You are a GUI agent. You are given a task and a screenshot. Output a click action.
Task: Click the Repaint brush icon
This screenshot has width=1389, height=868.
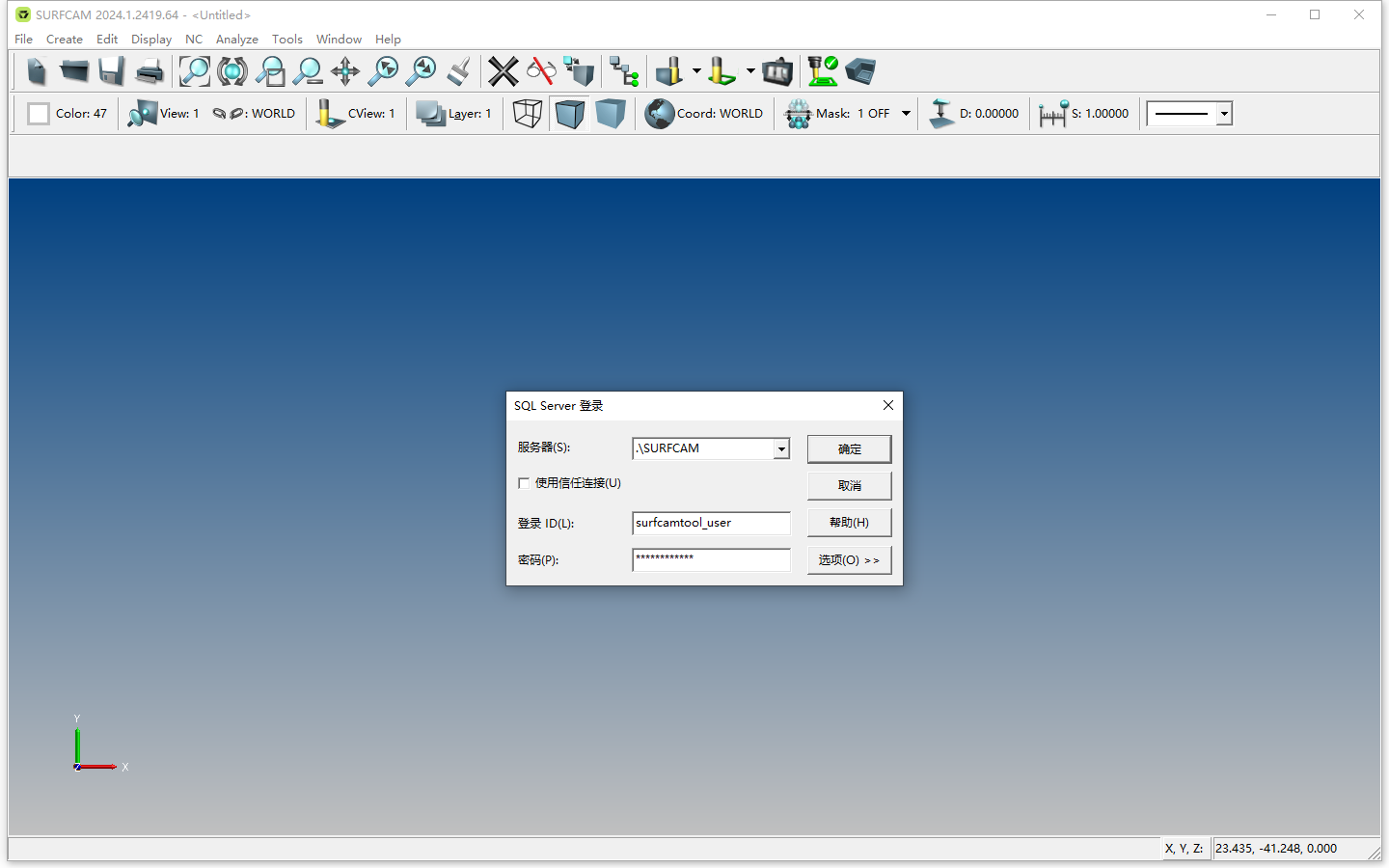[458, 71]
